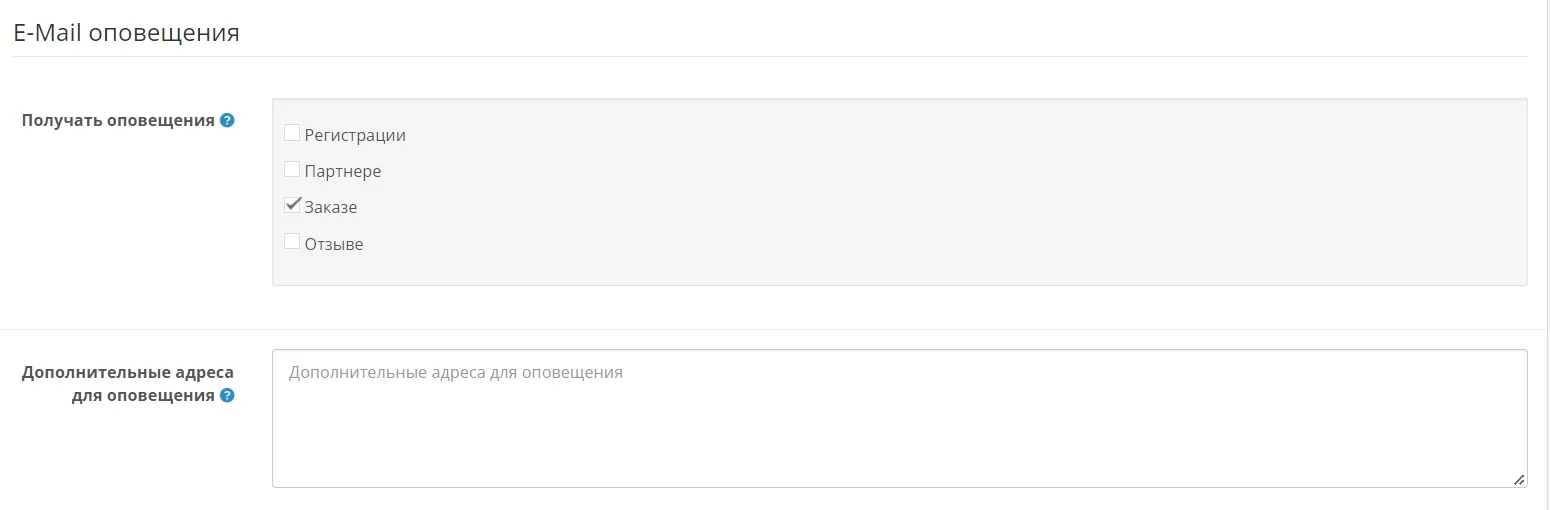Click empty space inside gray checkbox panel
This screenshot has width=1550, height=510.
point(950,192)
